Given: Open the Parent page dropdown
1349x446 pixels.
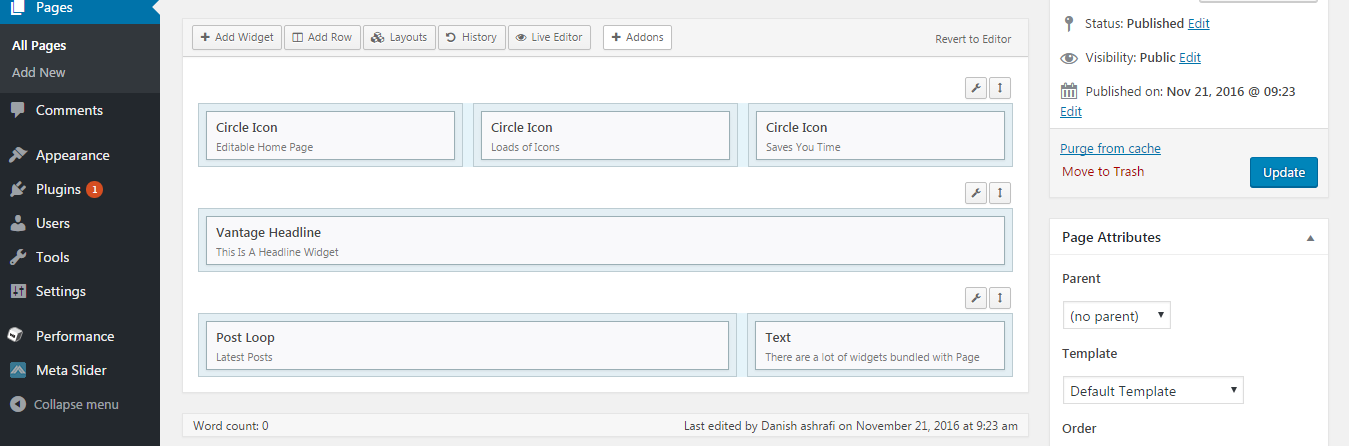Looking at the screenshot, I should point(1116,316).
